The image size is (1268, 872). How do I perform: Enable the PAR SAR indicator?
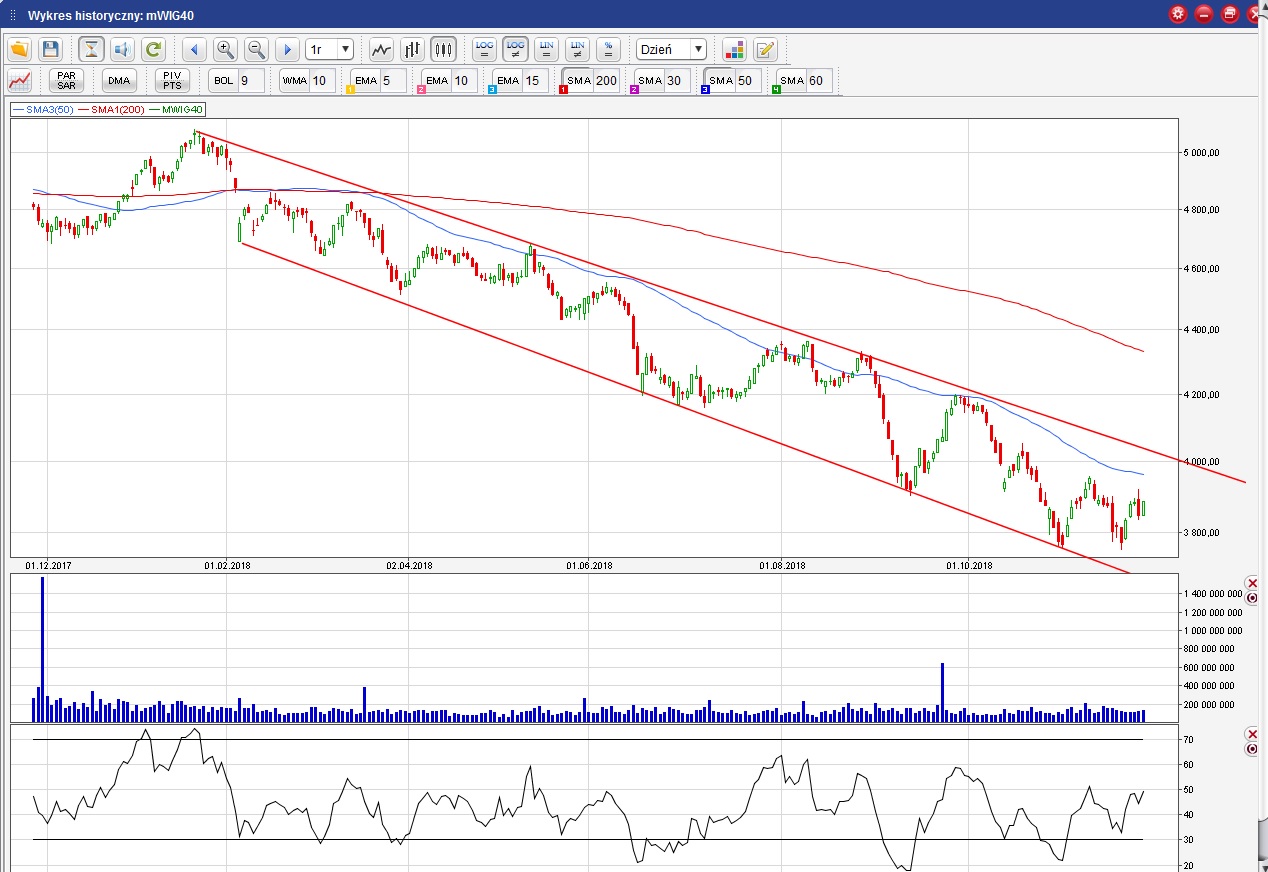pyautogui.click(x=66, y=81)
